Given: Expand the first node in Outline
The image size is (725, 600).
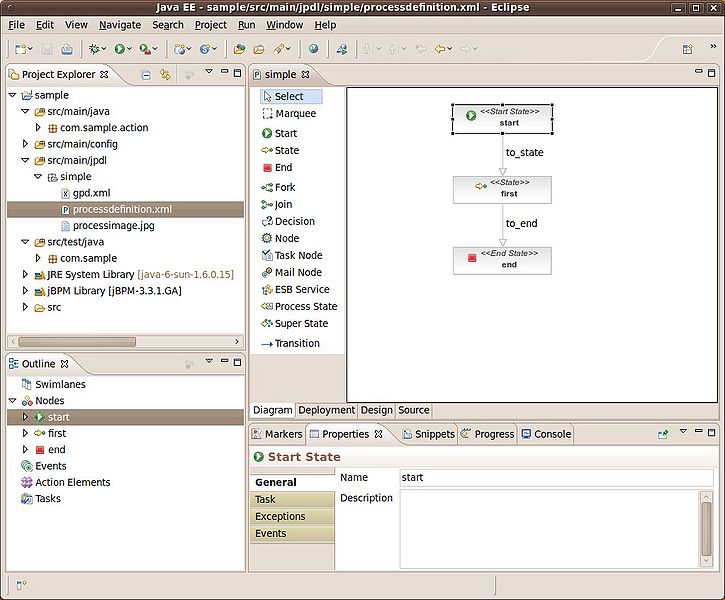Looking at the screenshot, I should pos(25,434).
